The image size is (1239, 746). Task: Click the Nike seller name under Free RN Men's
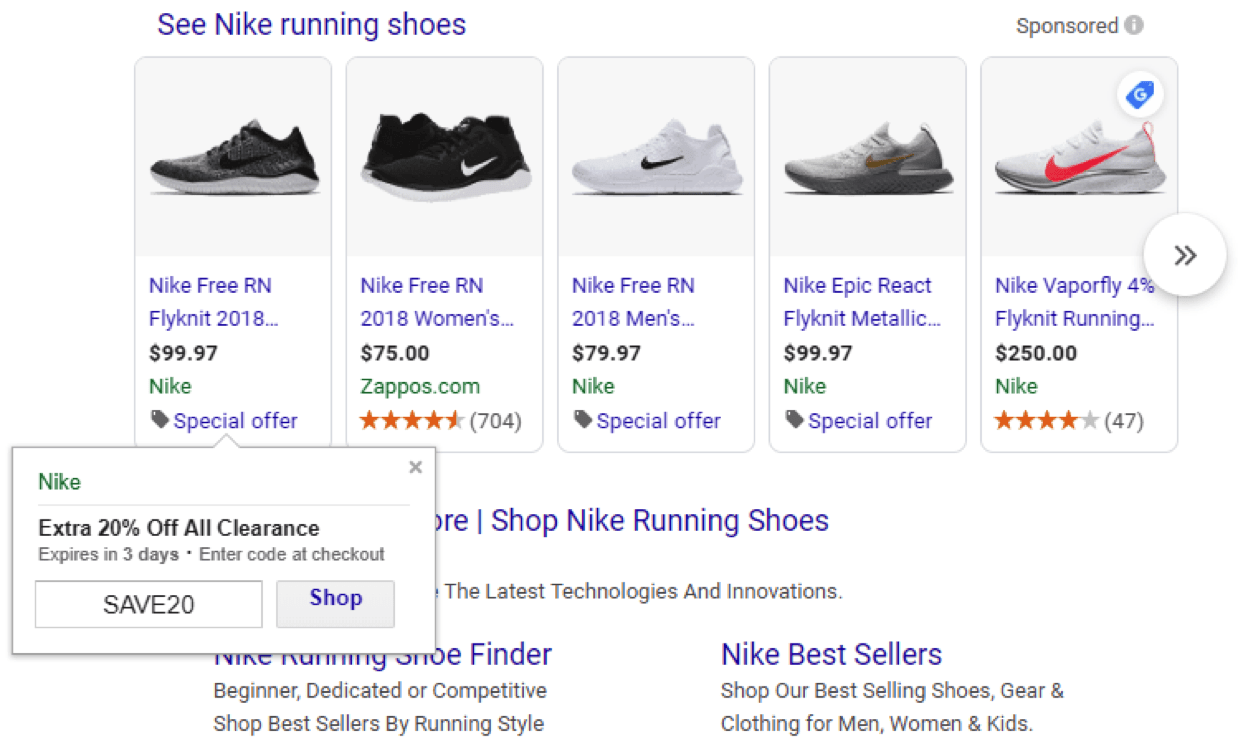593,386
